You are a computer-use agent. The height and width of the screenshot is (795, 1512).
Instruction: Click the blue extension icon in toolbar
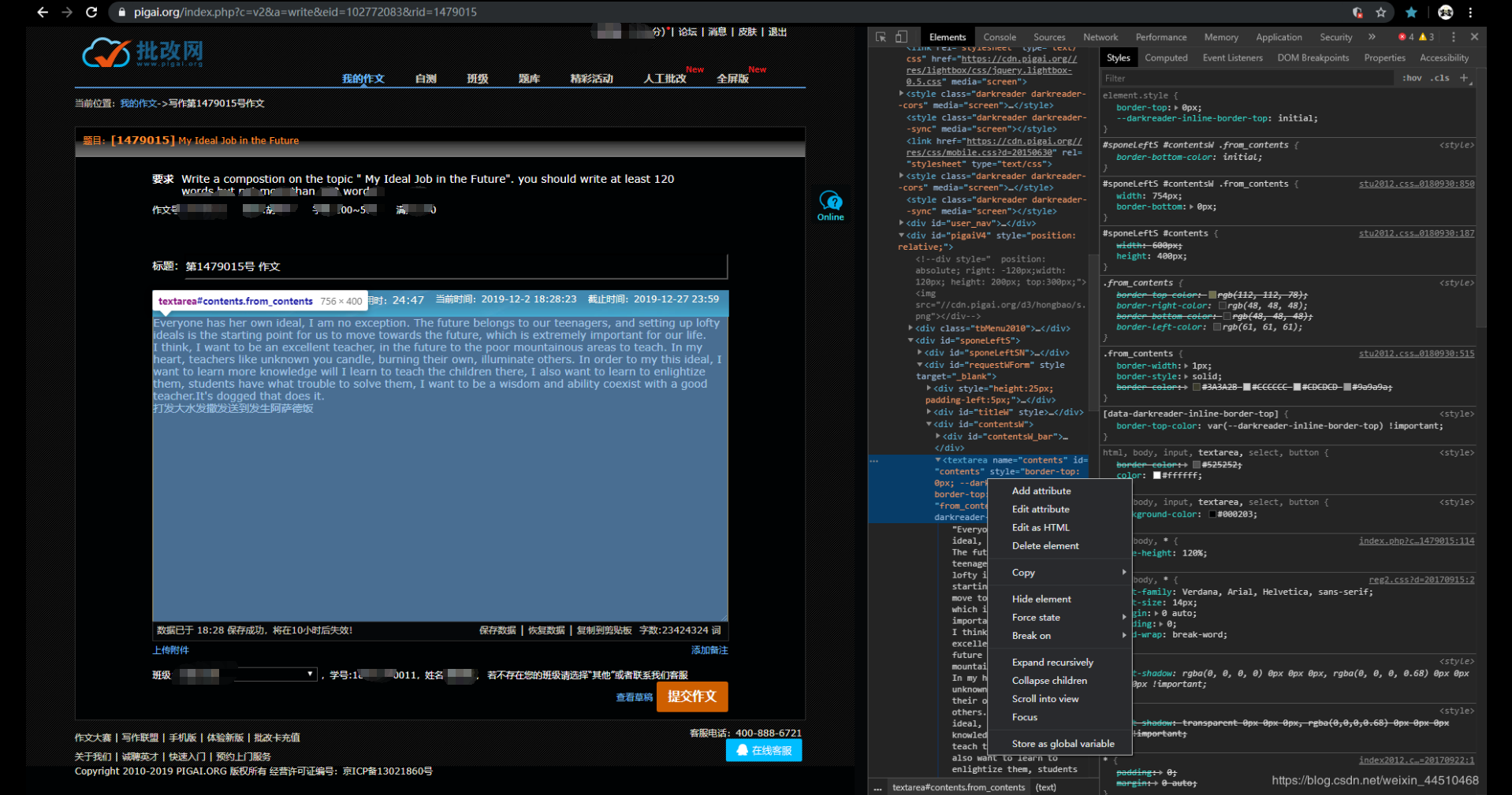(x=1411, y=12)
